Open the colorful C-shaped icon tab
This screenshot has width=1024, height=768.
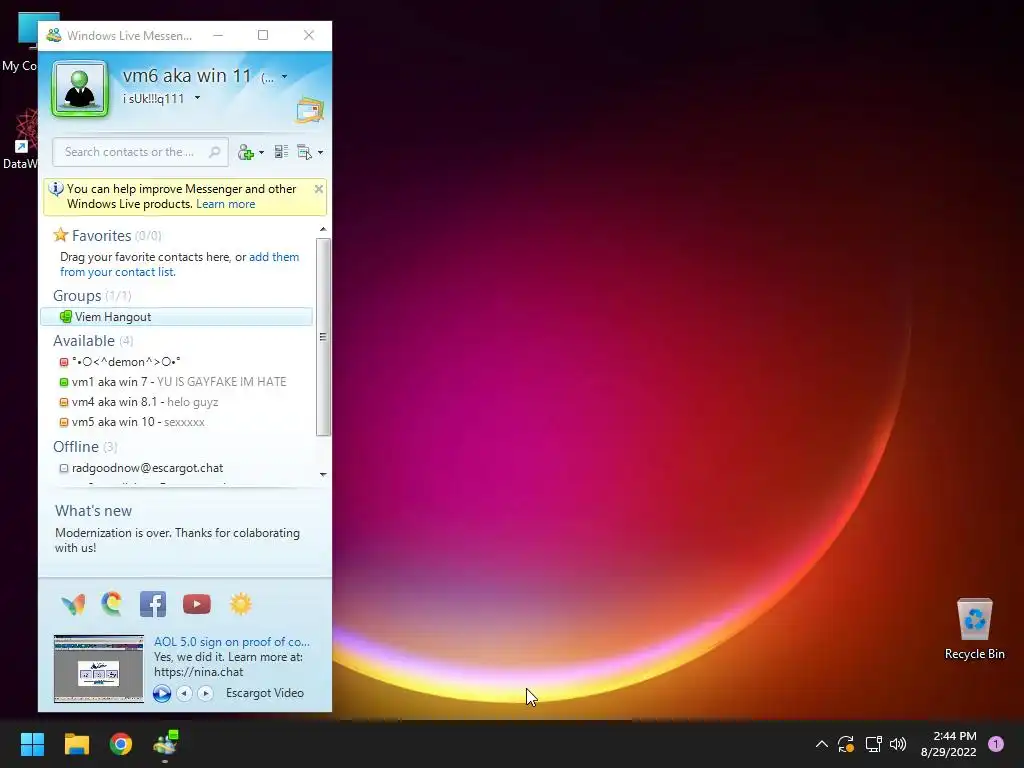click(112, 603)
